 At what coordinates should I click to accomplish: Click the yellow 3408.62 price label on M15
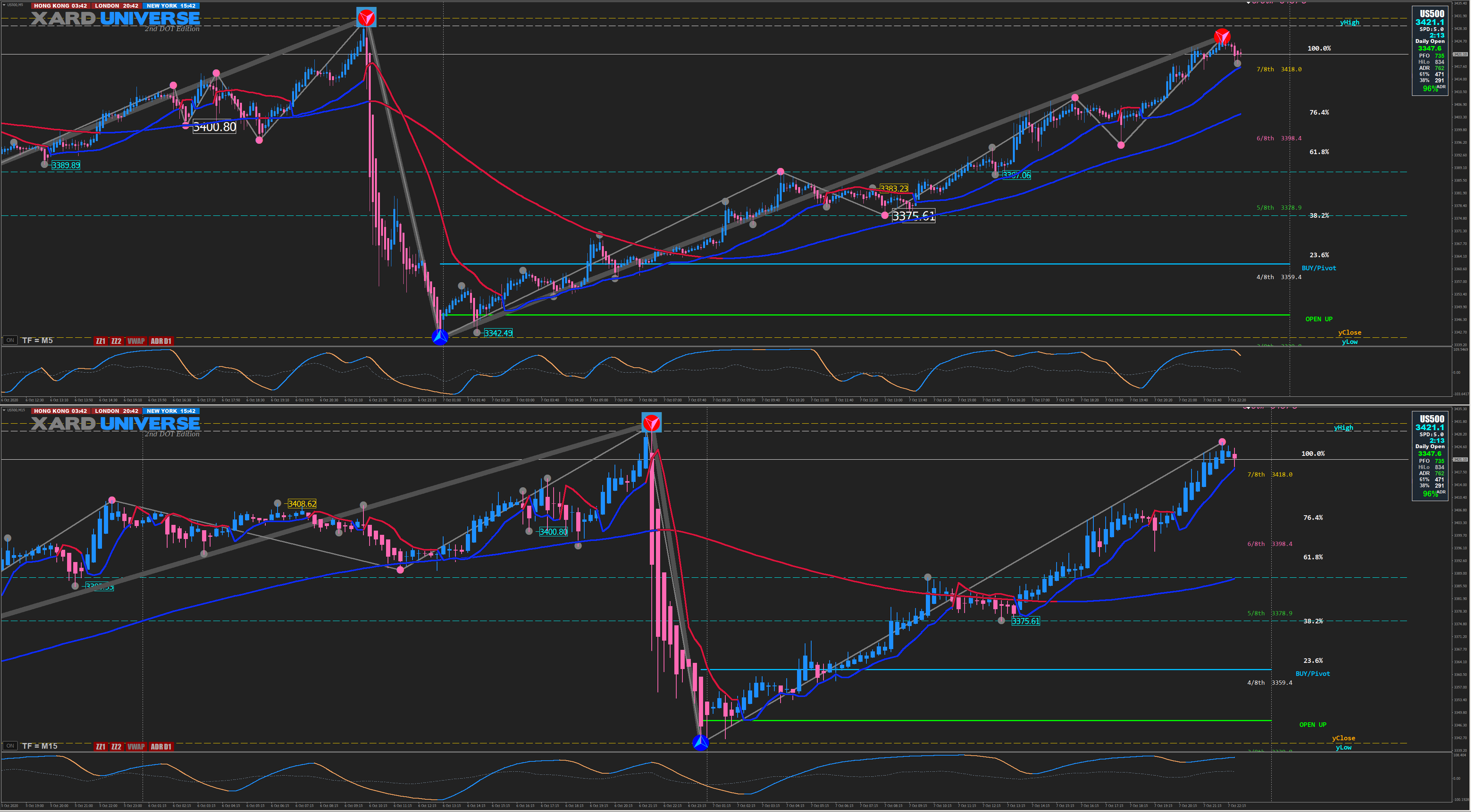click(301, 504)
